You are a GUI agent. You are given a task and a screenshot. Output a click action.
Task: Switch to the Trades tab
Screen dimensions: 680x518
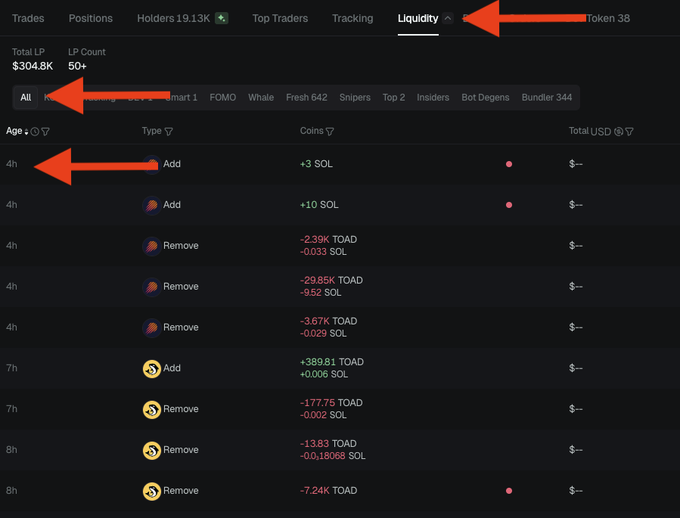point(28,18)
